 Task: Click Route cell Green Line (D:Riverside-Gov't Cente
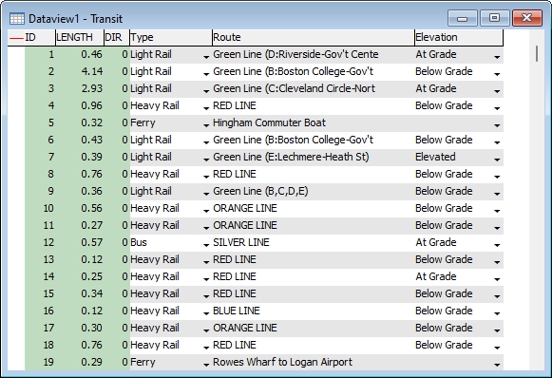(313, 55)
